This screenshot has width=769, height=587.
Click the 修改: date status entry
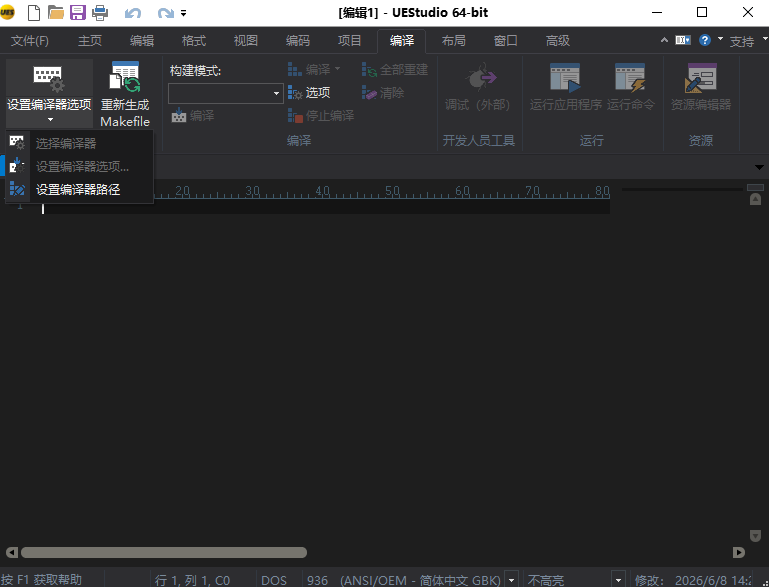coord(693,581)
